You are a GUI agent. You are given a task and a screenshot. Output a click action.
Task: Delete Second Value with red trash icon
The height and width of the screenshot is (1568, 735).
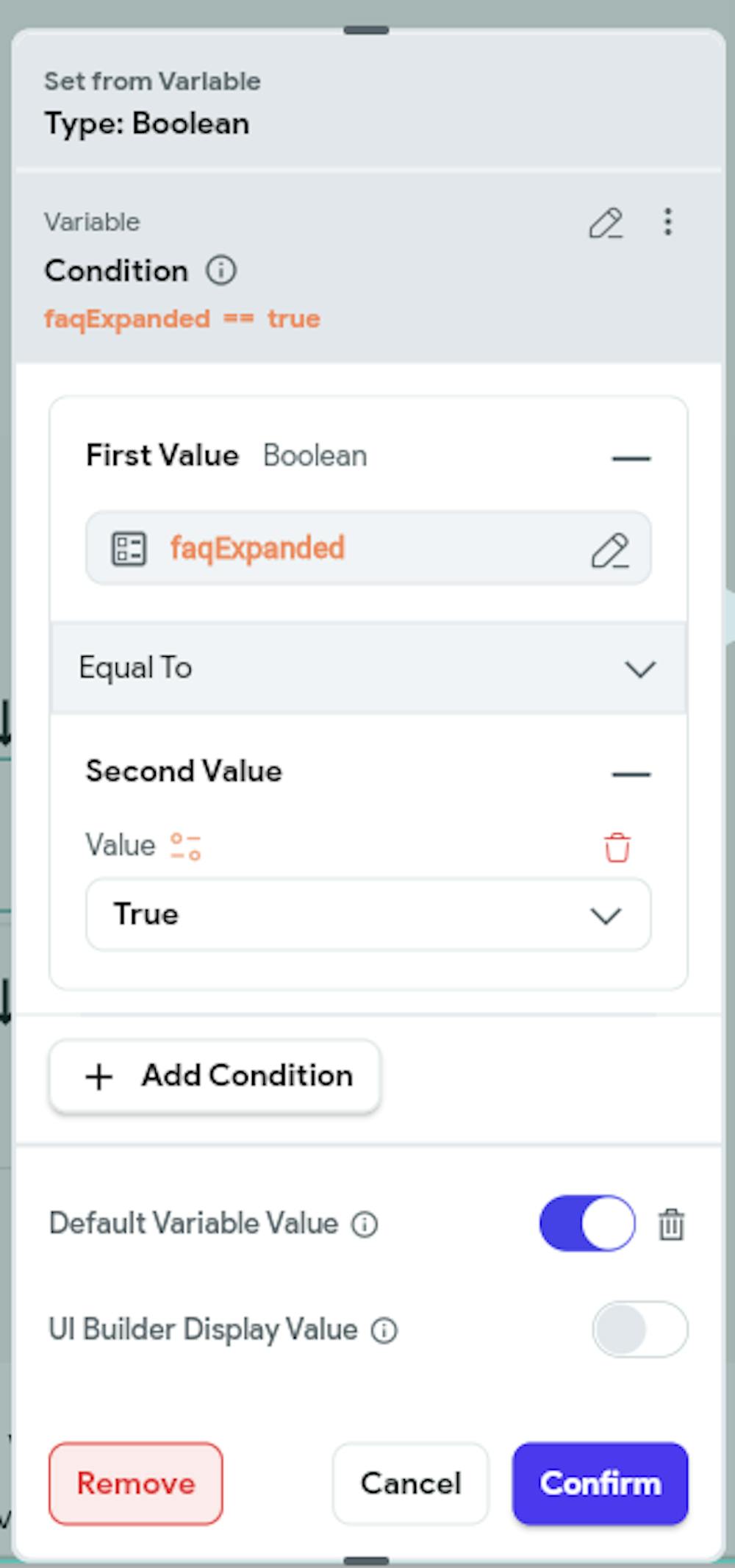617,847
